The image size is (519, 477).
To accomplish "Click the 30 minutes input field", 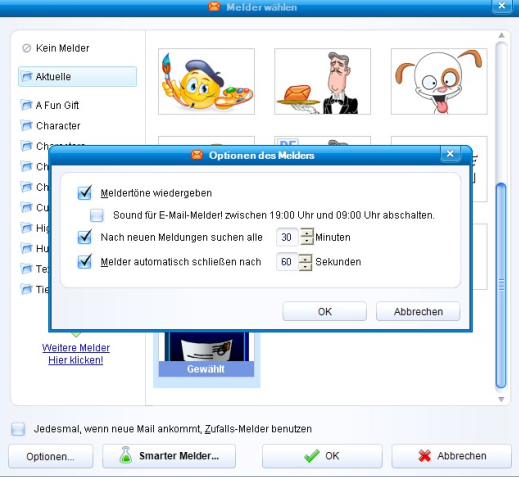I will pyautogui.click(x=288, y=237).
